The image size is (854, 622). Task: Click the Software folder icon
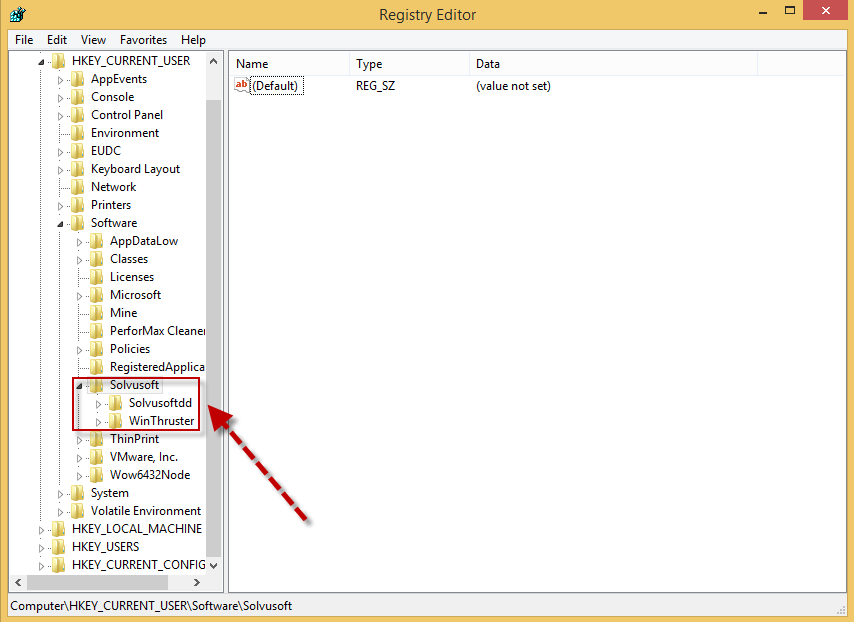(x=77, y=223)
